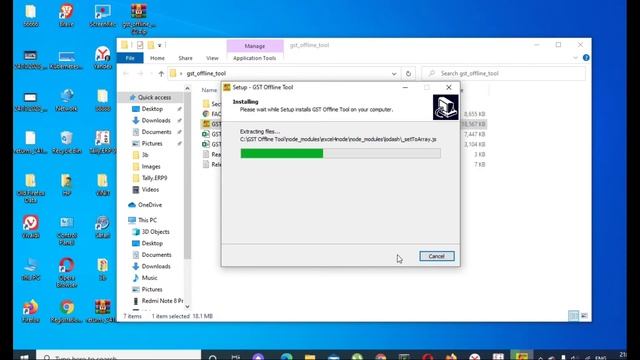Click the gst_offline_tool address path
This screenshot has height=360, width=640.
coord(206,73)
